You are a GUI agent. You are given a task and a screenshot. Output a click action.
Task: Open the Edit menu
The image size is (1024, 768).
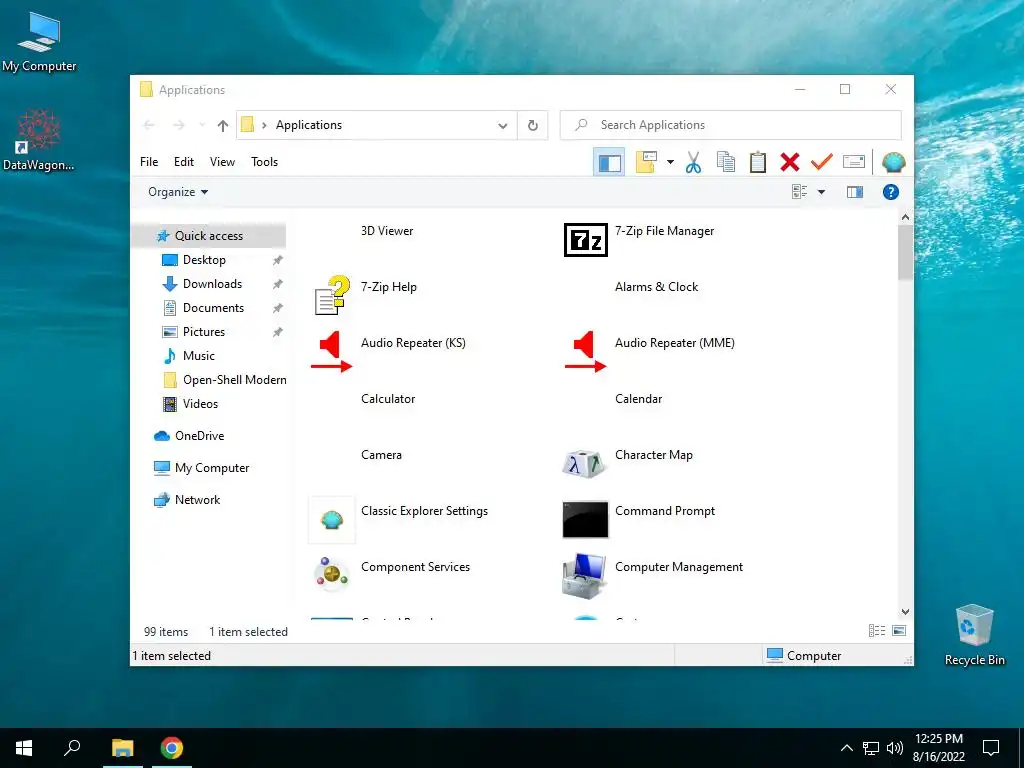point(184,162)
